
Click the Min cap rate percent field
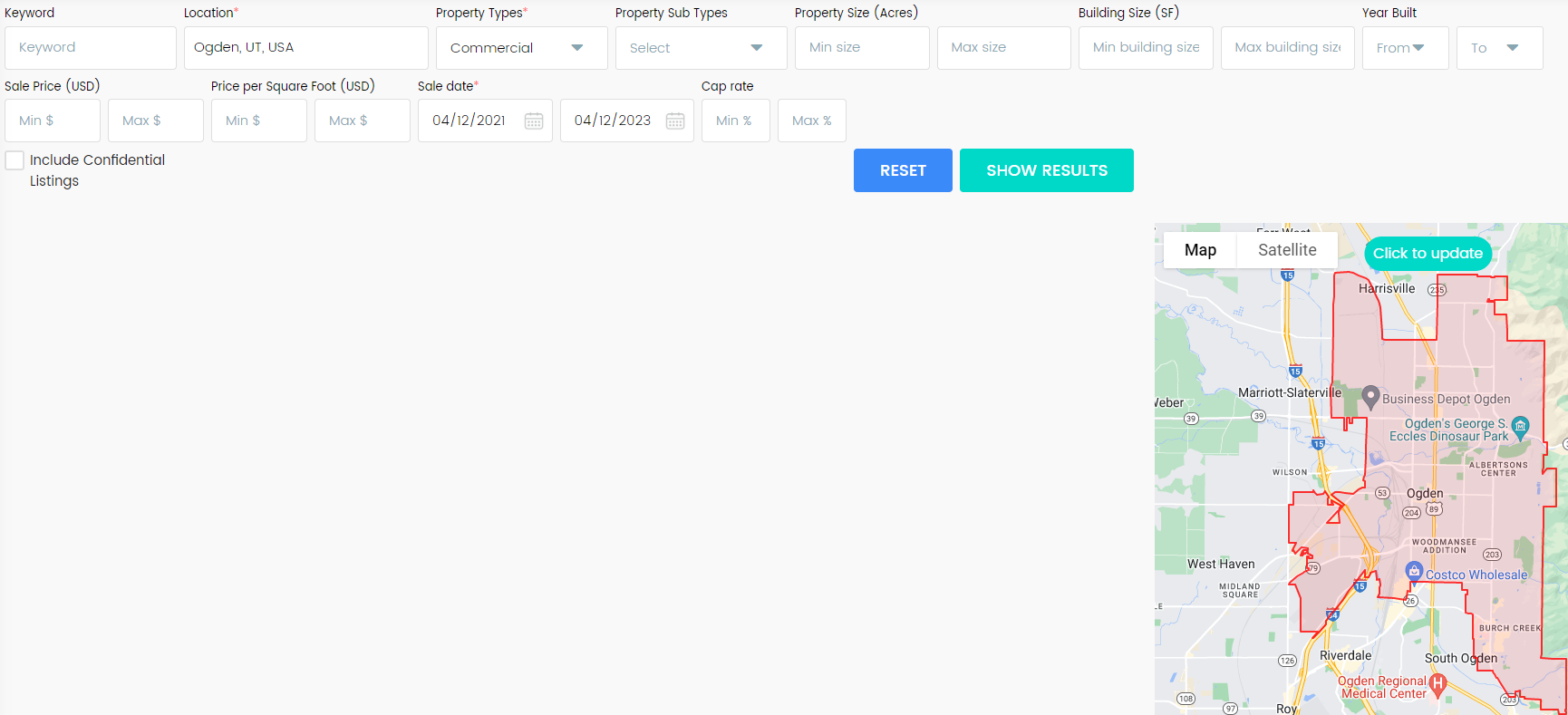[735, 121]
